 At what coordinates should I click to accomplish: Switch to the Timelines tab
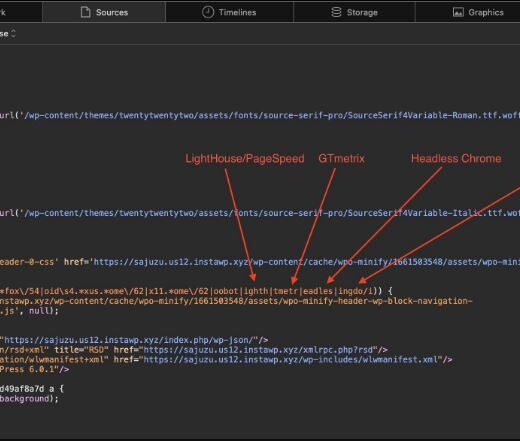click(x=229, y=12)
